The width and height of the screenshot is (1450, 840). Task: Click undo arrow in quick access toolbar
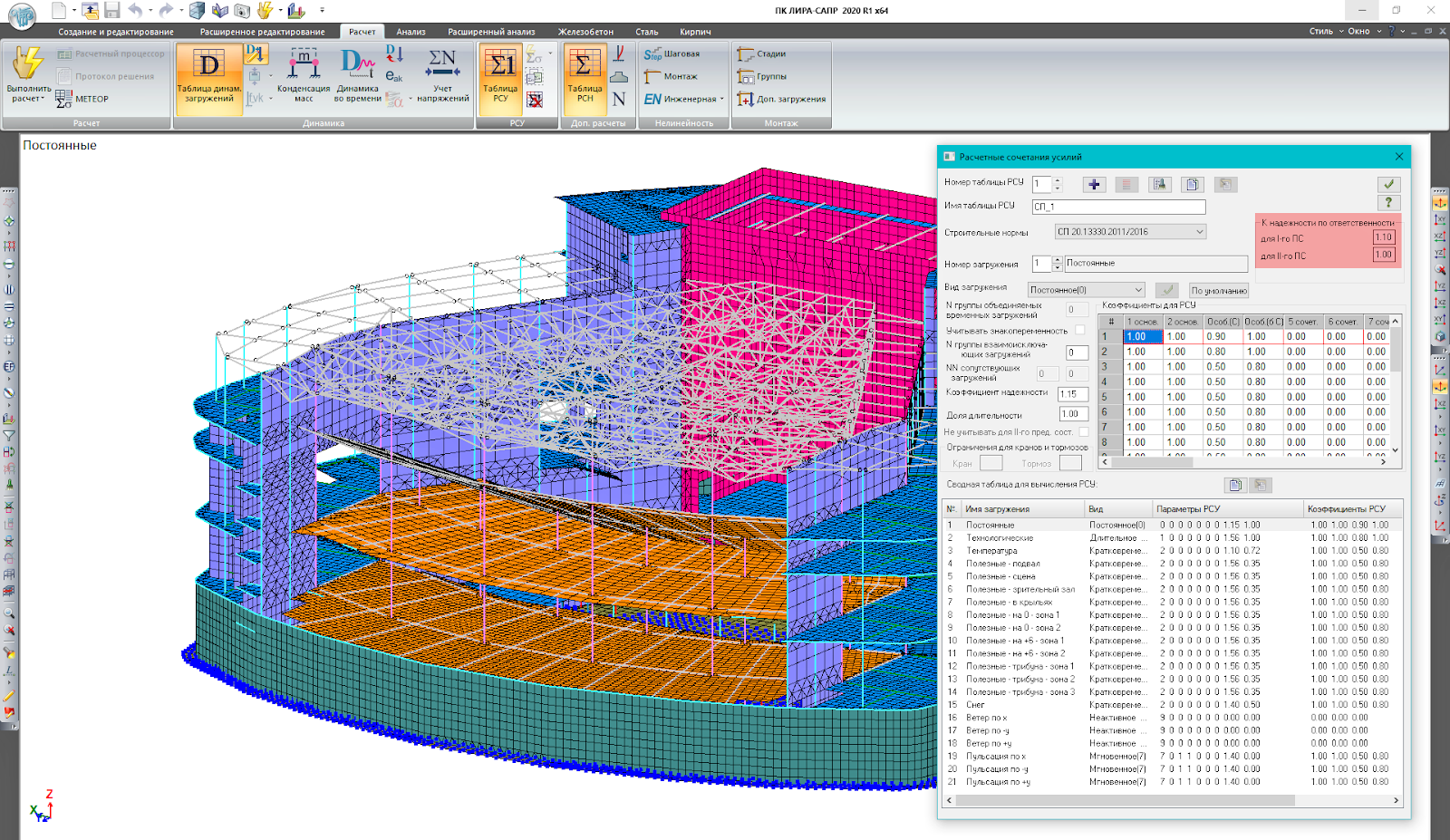tap(136, 10)
